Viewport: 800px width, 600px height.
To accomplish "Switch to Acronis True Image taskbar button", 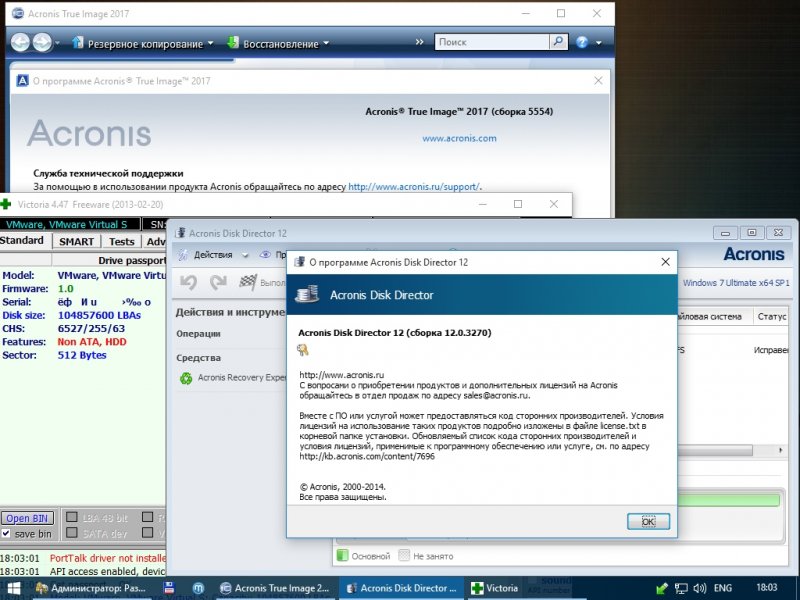I will pyautogui.click(x=274, y=588).
